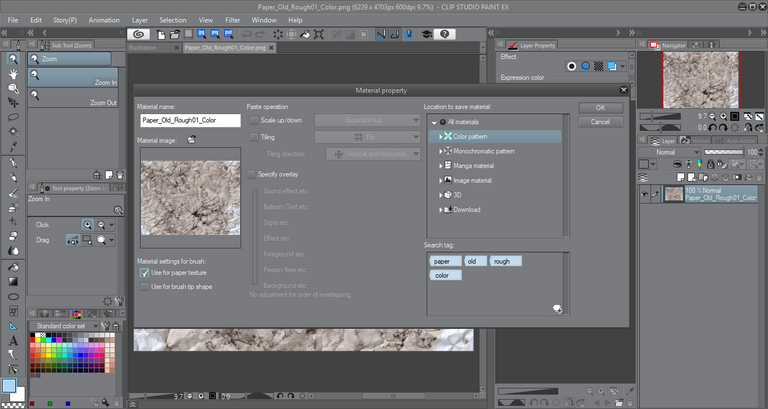Click the graduation cap tutorial icon
Image resolution: width=768 pixels, height=409 pixels.
click(427, 34)
